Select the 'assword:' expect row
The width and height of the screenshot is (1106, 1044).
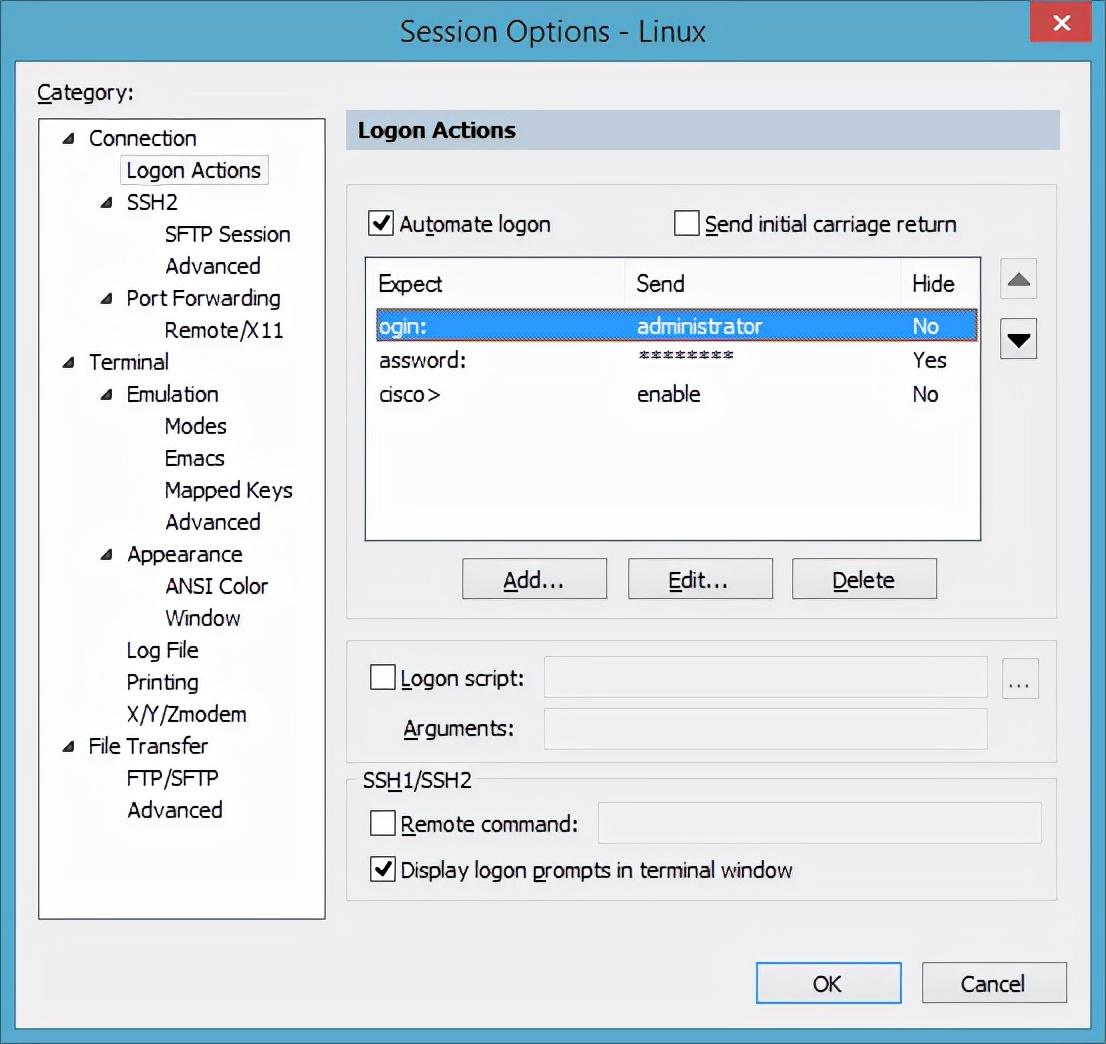676,360
